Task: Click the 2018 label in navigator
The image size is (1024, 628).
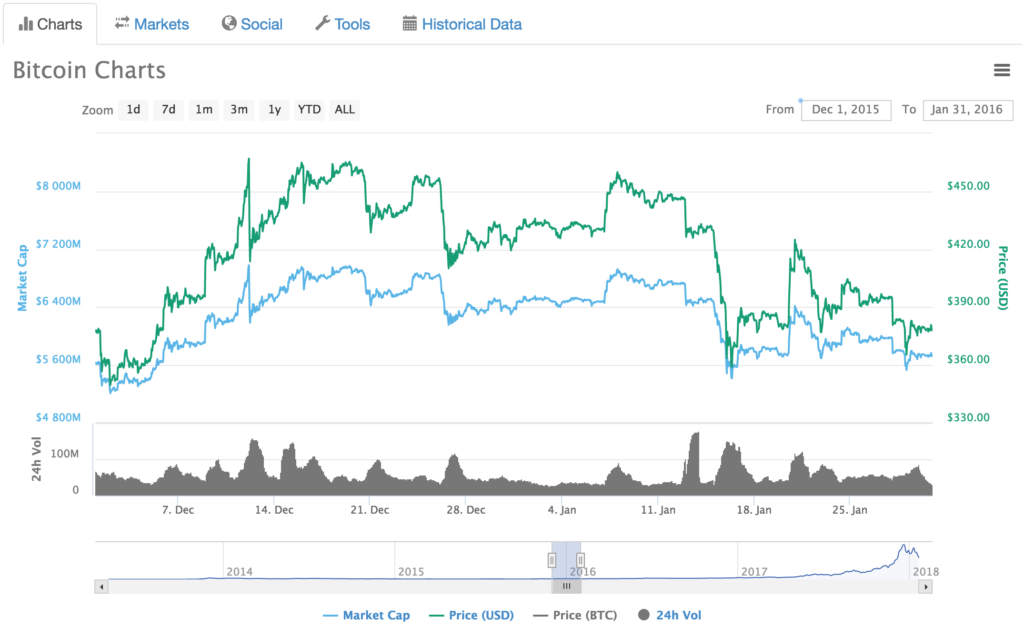Action: point(925,572)
